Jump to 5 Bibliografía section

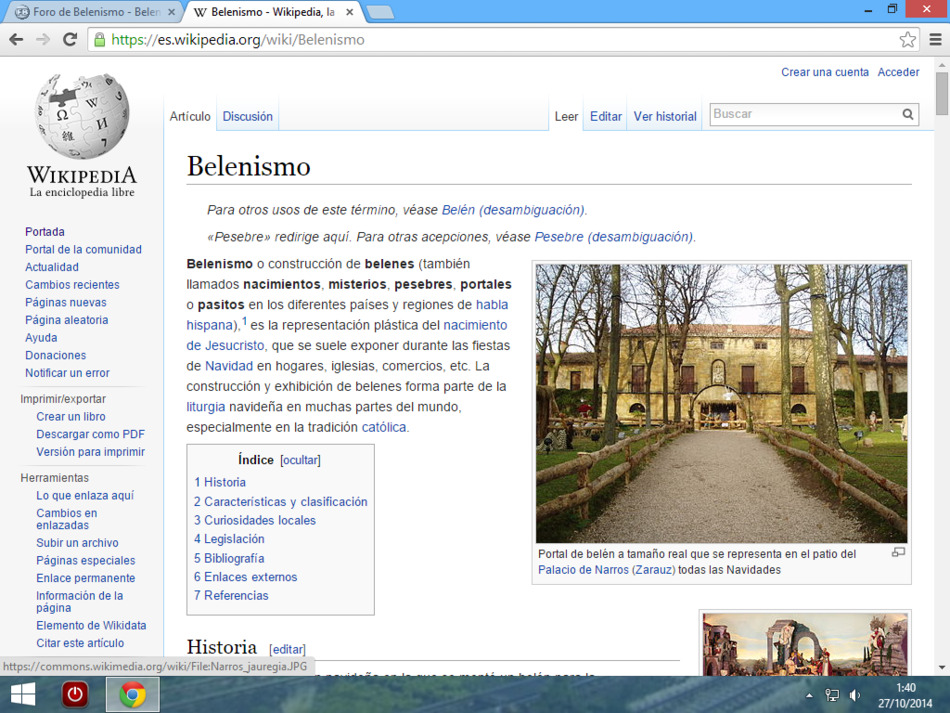coord(229,558)
